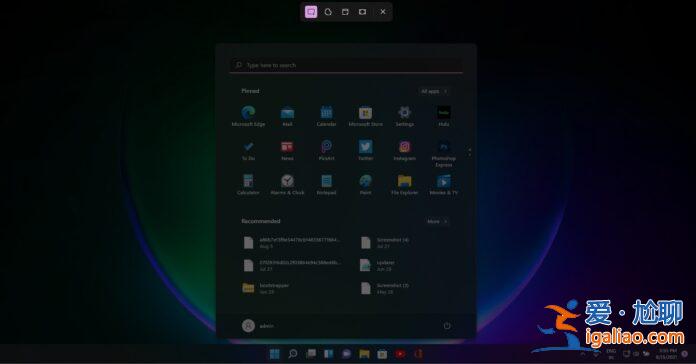Image resolution: width=696 pixels, height=364 pixels.
Task: Open File Explorer from the taskbar
Action: point(364,354)
